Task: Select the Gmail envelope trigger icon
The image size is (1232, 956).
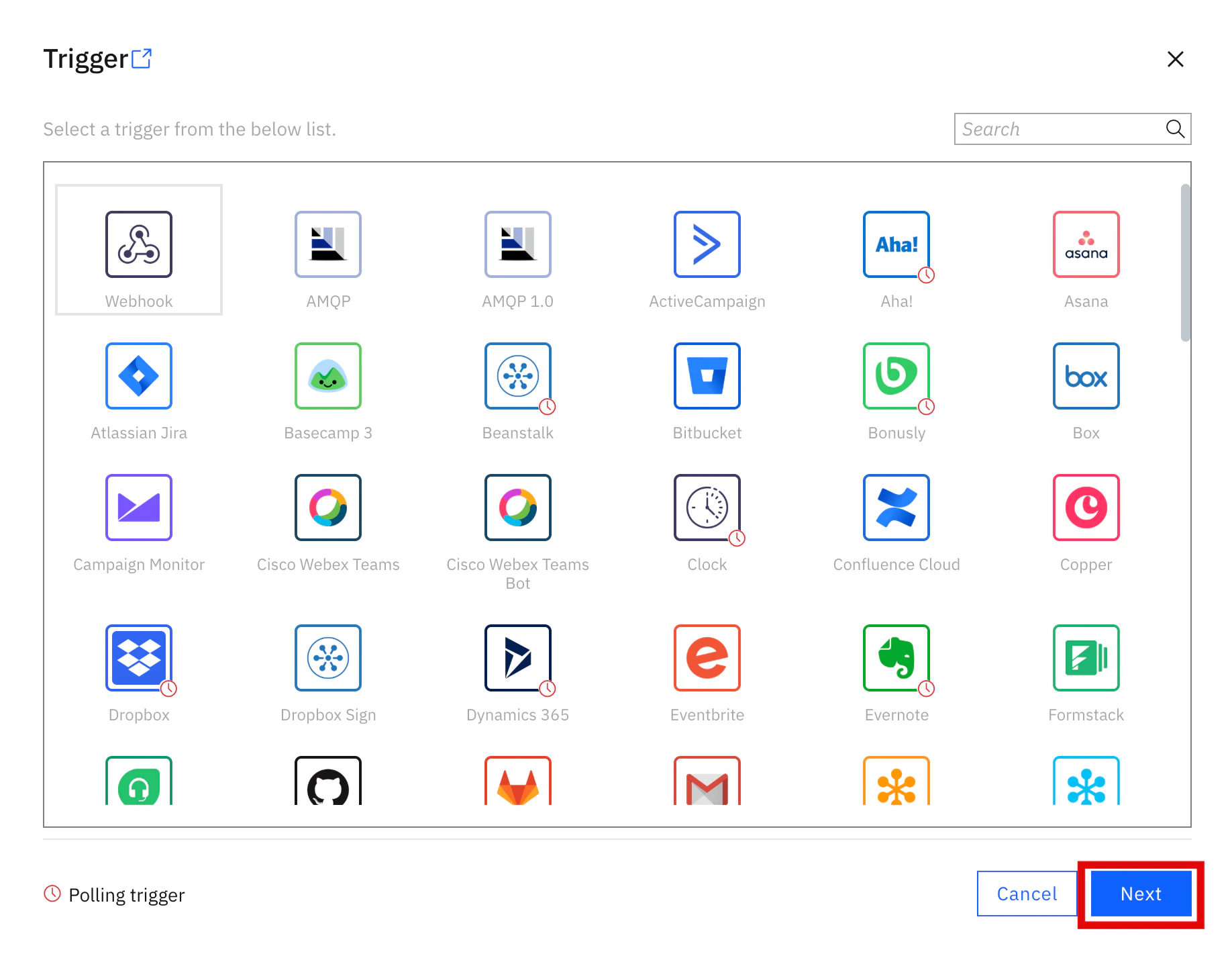Action: click(x=707, y=781)
